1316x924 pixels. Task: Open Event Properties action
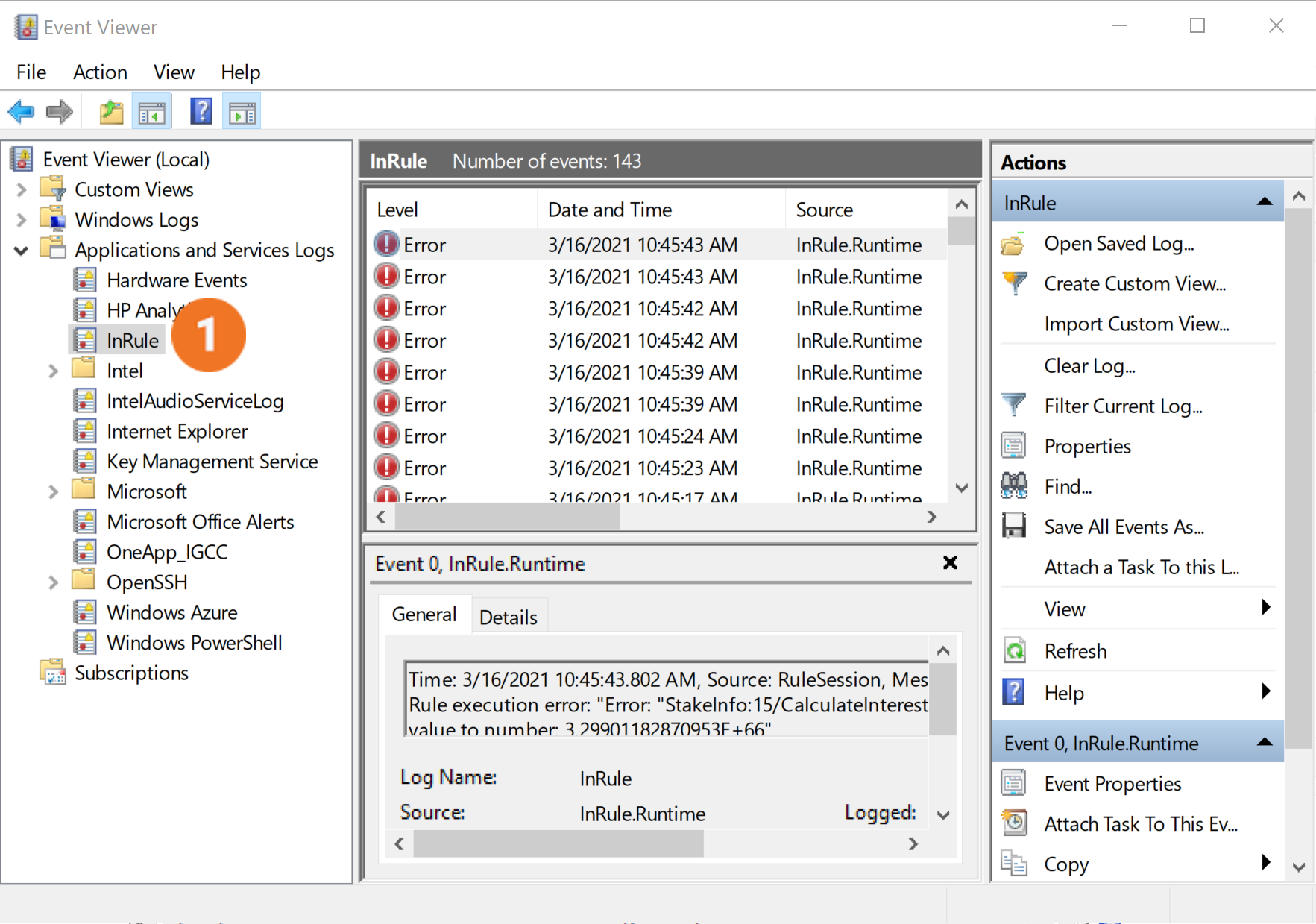pos(1112,784)
